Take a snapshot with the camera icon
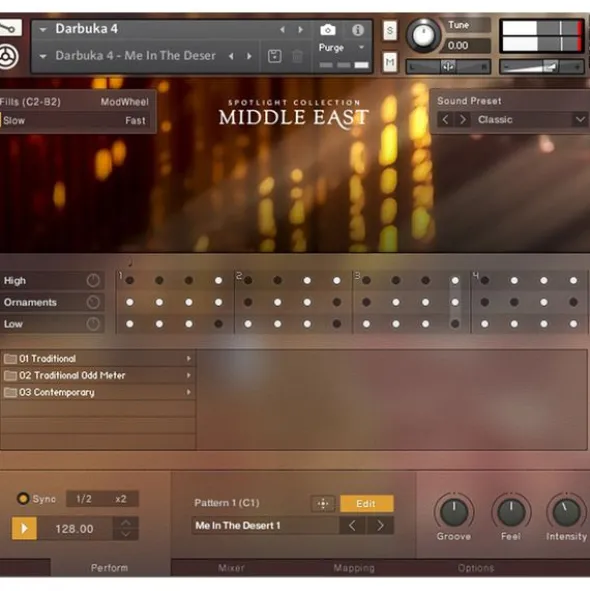 328,30
